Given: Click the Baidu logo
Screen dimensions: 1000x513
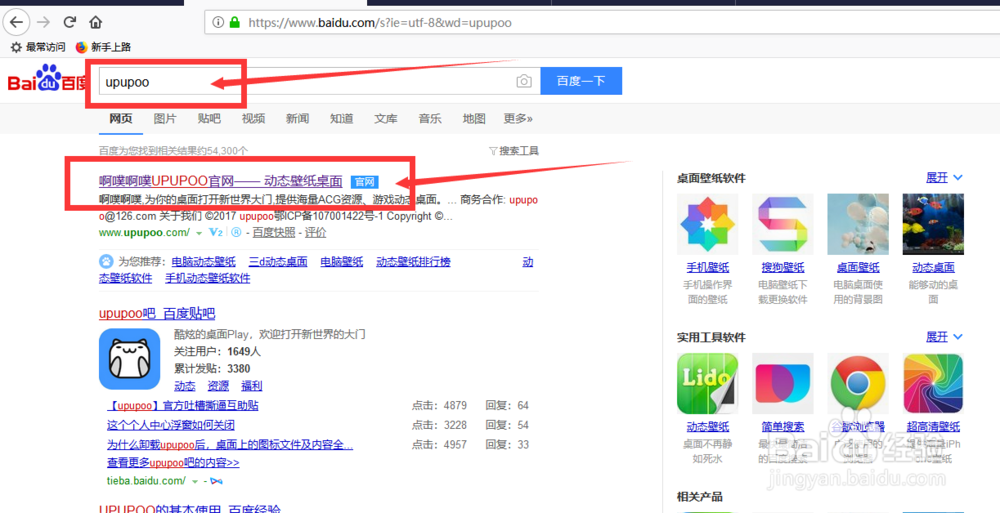Looking at the screenshot, I should point(45,80).
